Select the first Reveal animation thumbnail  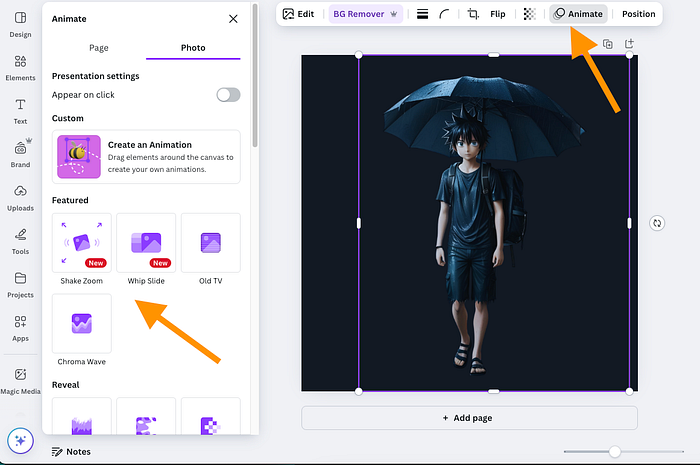click(82, 416)
